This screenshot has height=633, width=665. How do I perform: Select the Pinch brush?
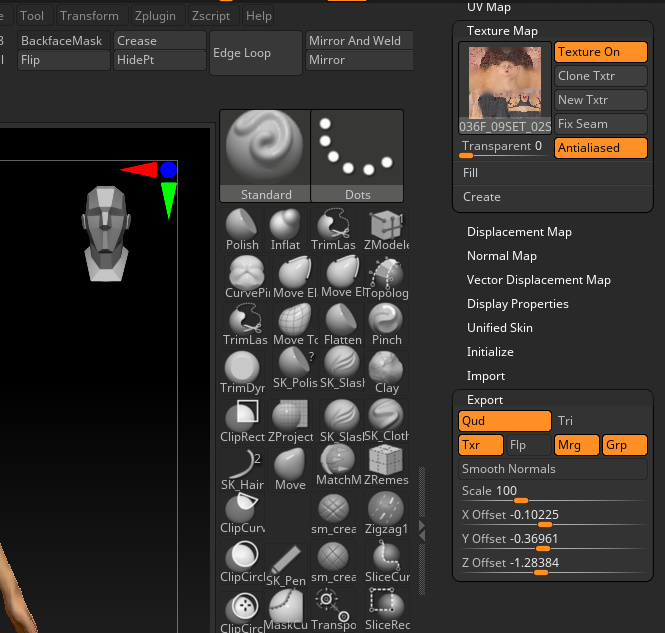[x=385, y=324]
